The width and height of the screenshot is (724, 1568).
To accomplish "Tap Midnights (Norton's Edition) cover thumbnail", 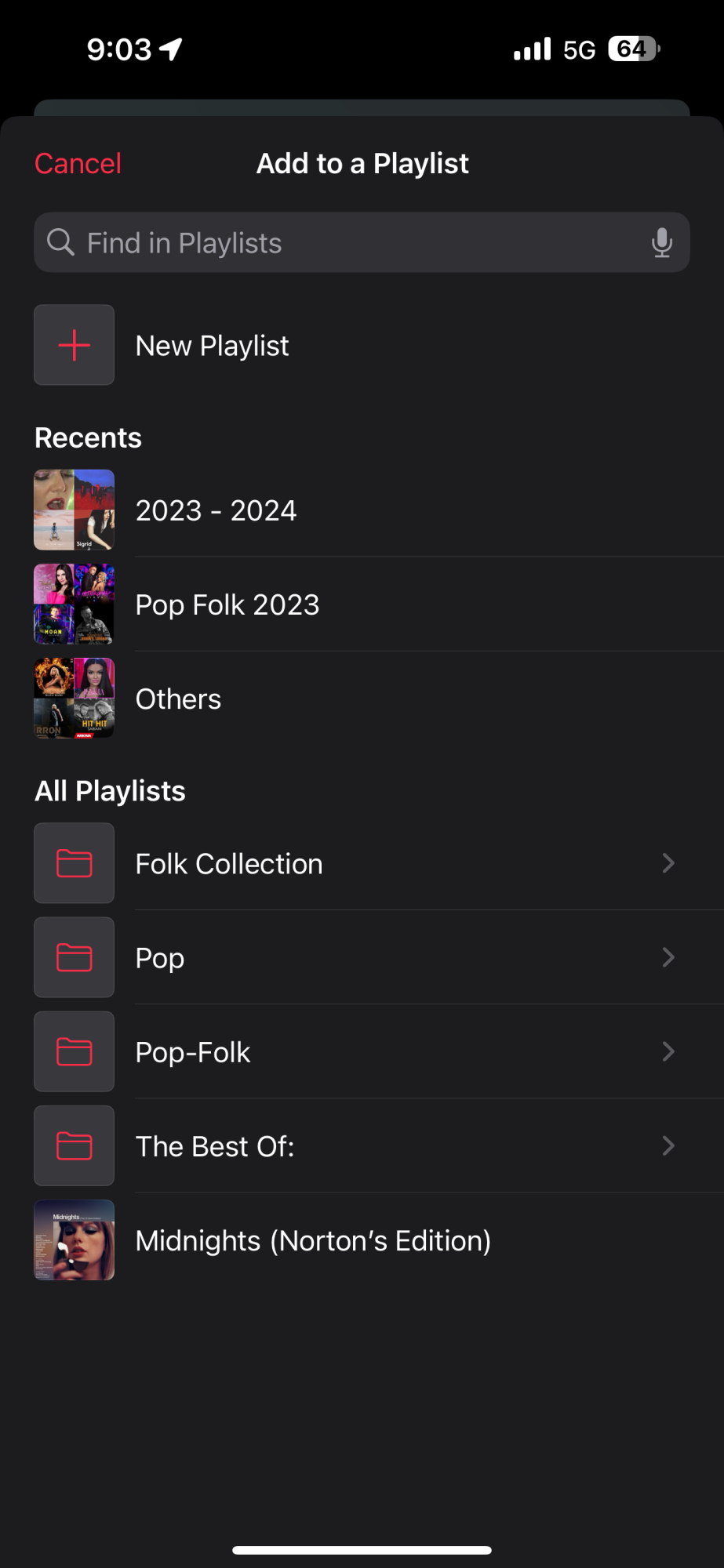I will pyautogui.click(x=75, y=1240).
